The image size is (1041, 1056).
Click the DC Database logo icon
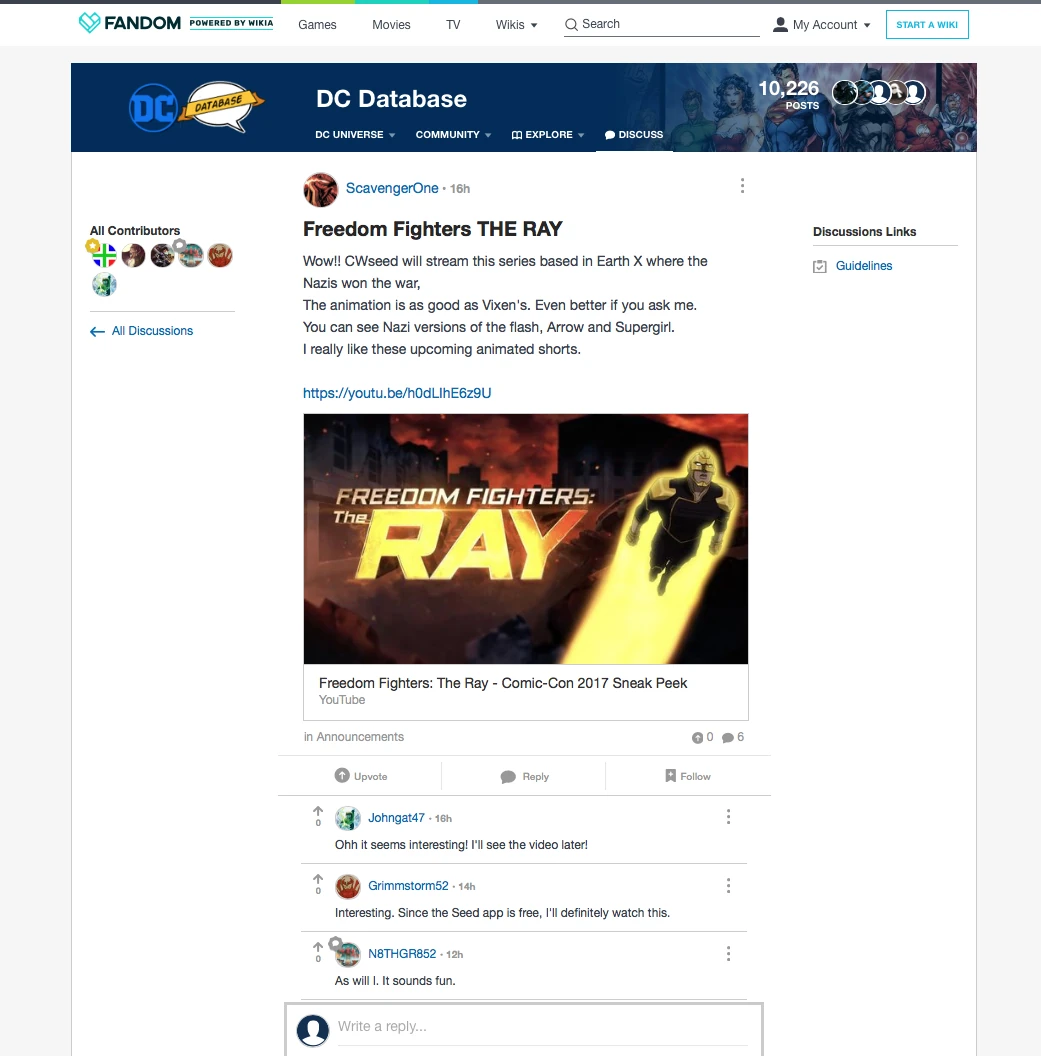point(152,107)
